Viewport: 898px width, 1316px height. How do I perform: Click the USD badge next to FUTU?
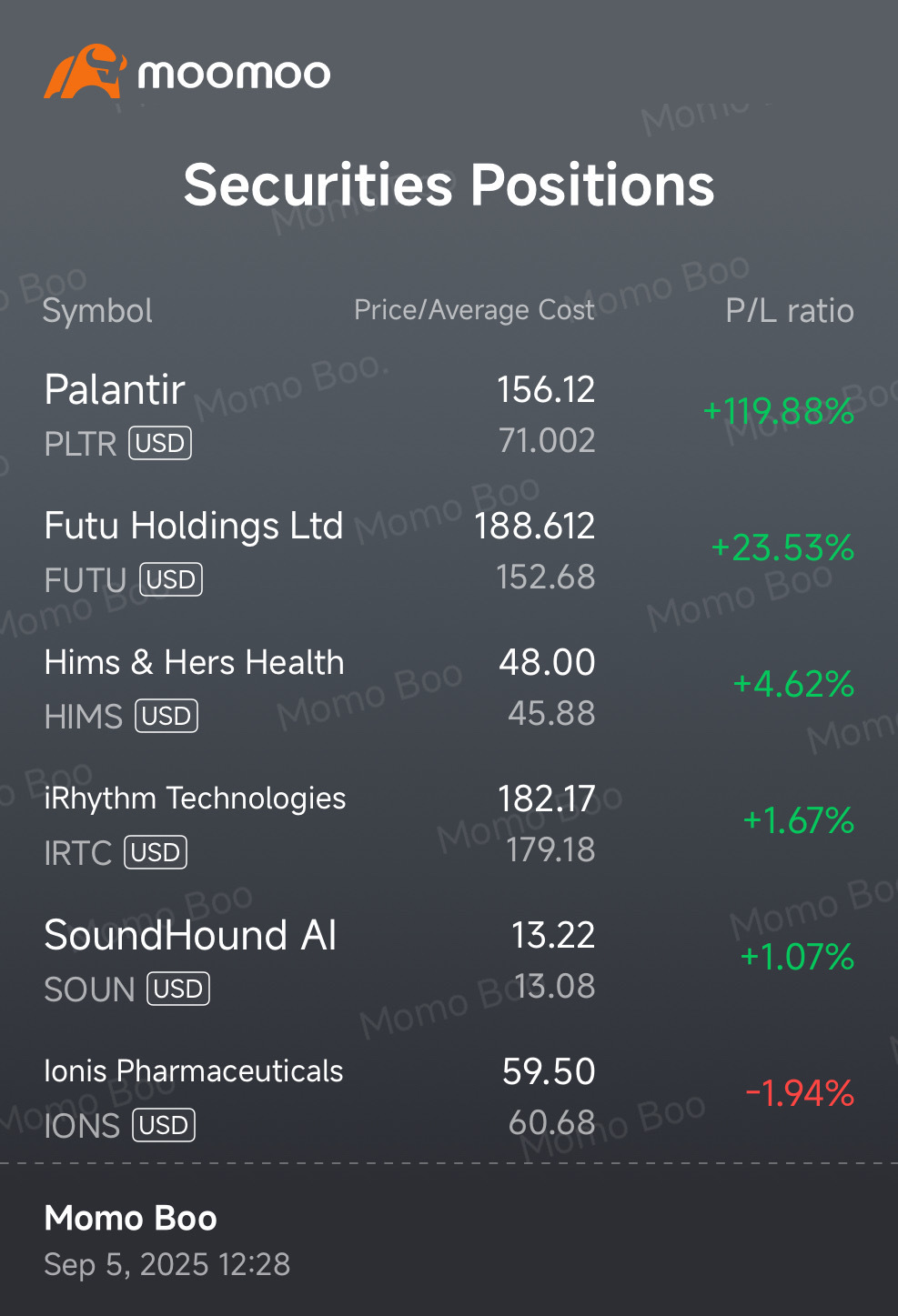pos(171,579)
